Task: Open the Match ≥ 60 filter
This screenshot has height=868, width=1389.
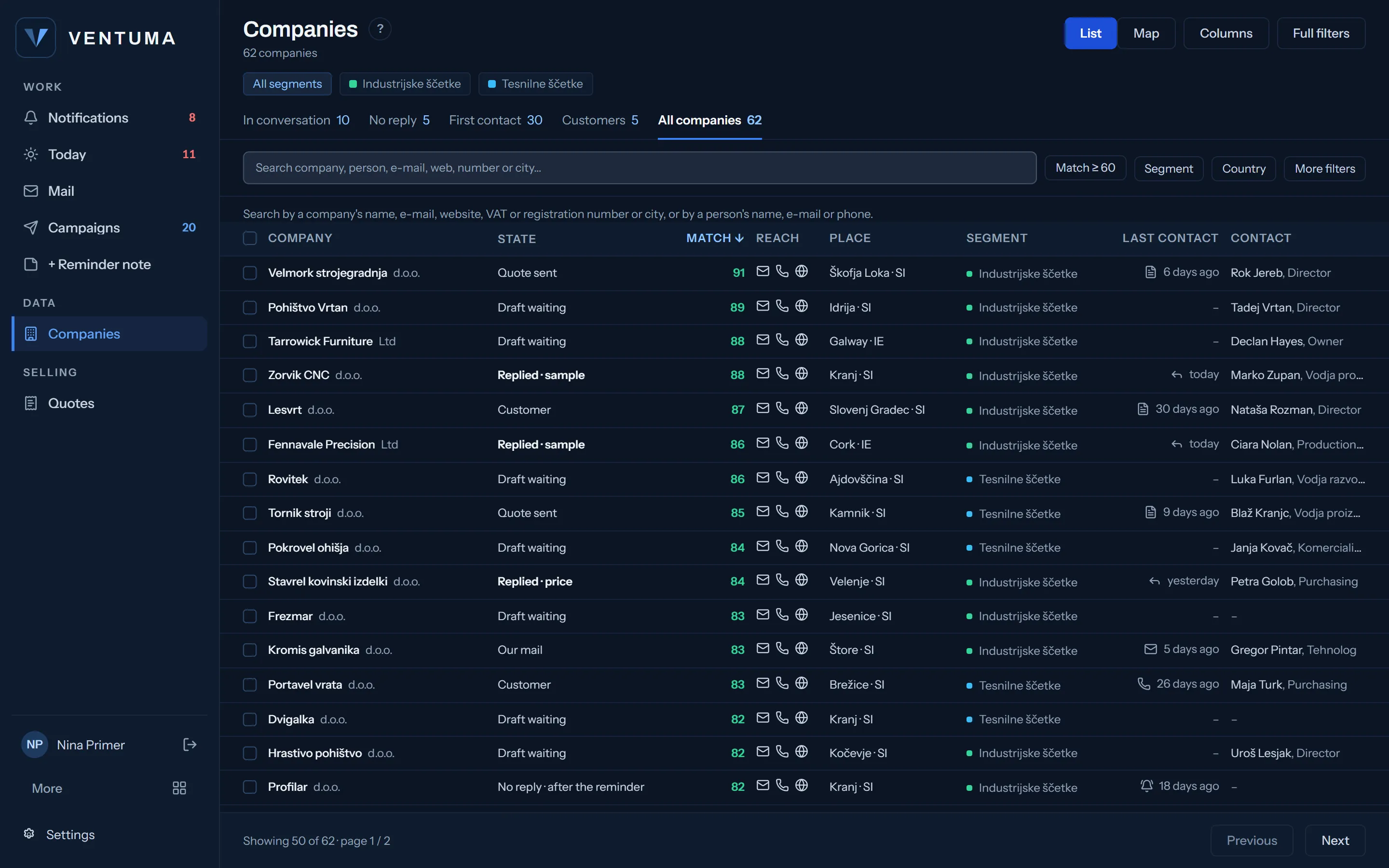Action: 1085,168
